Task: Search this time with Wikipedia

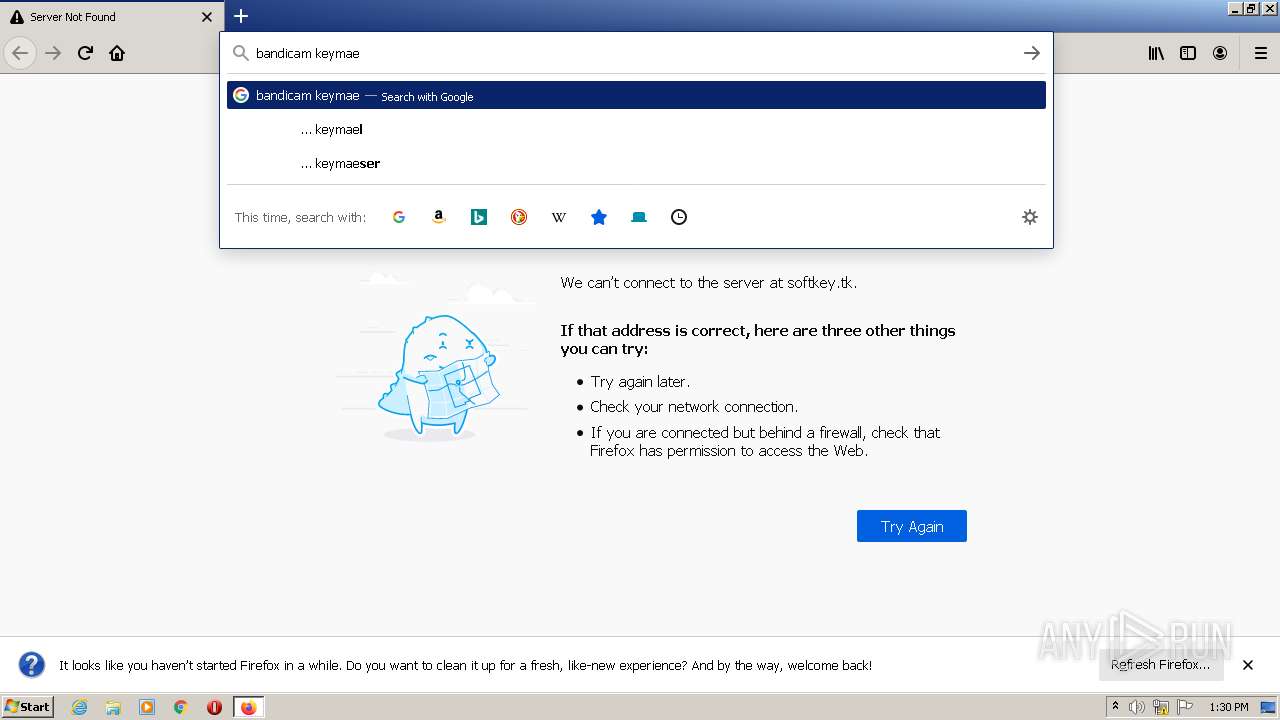Action: click(x=559, y=217)
